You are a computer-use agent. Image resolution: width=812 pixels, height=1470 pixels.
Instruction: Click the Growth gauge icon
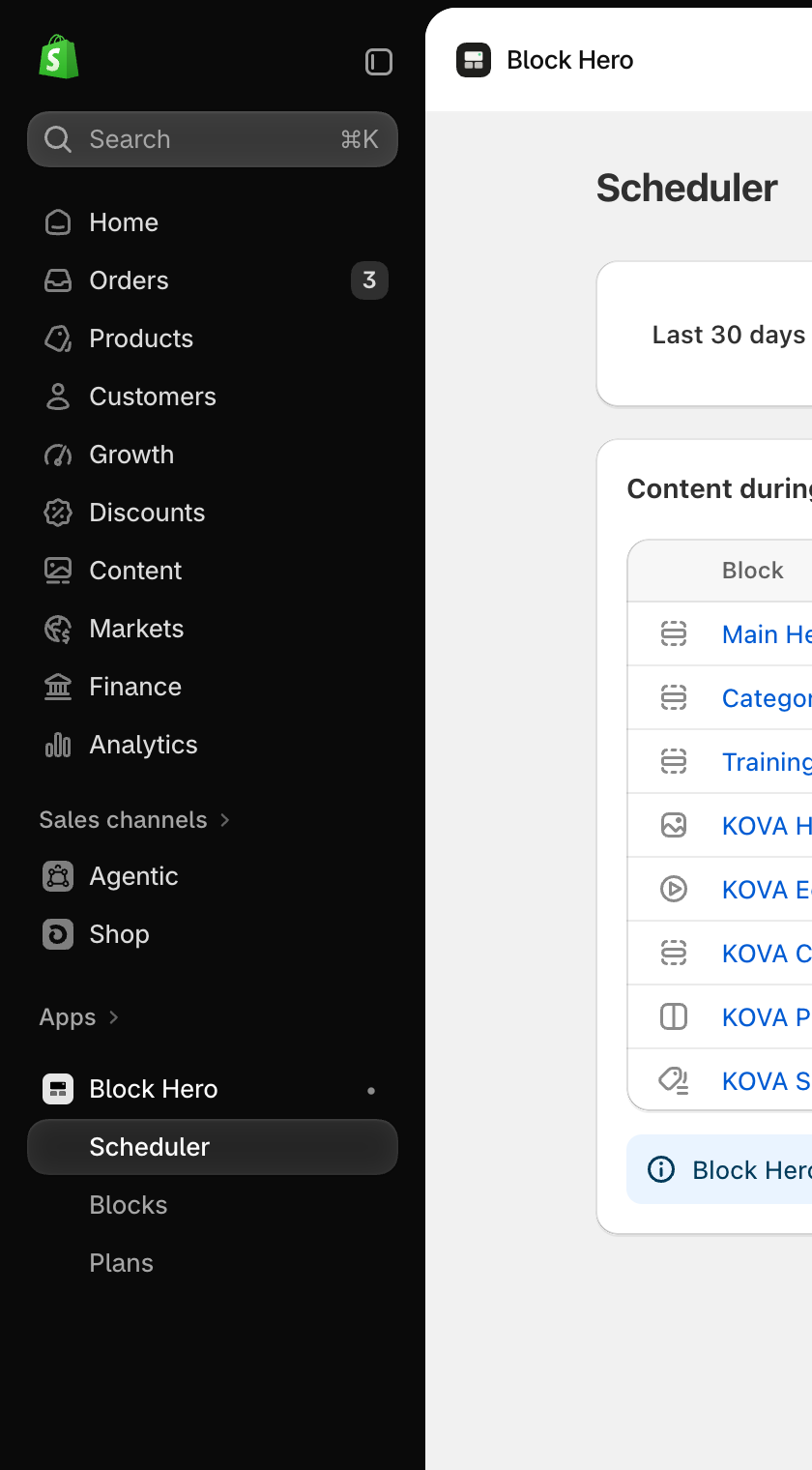pyautogui.click(x=58, y=455)
